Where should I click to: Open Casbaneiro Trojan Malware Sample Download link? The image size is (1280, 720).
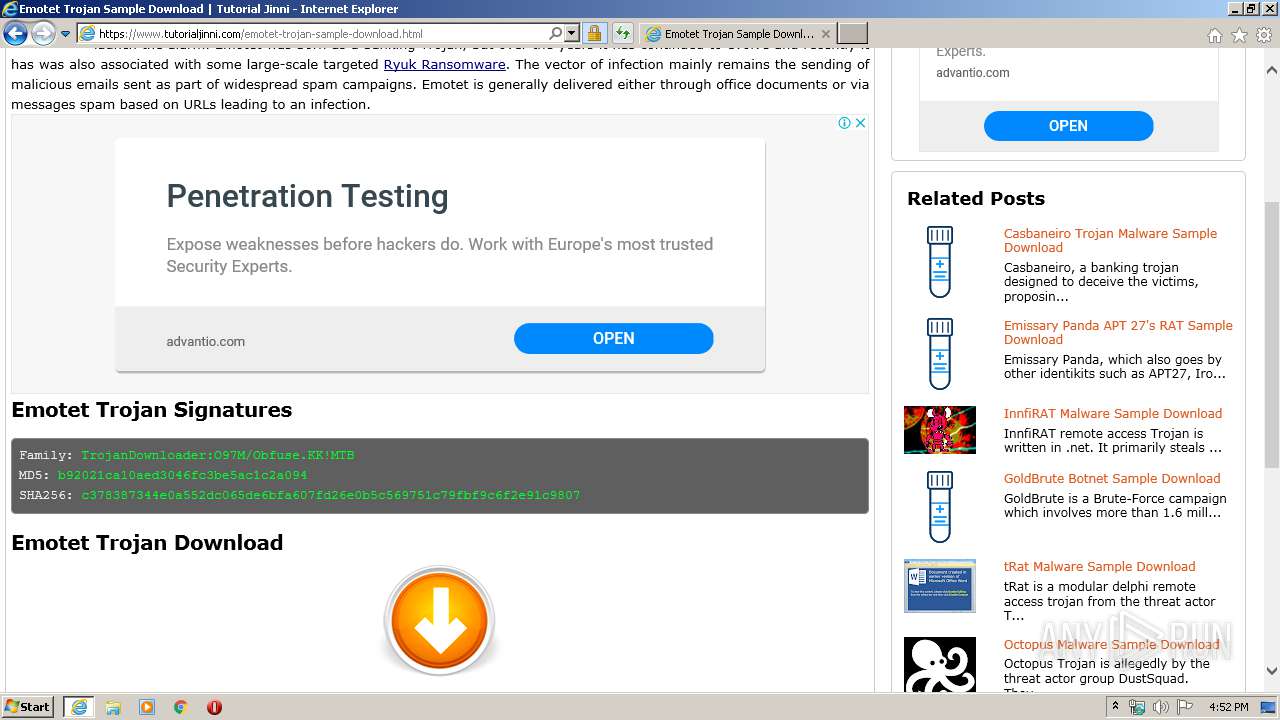pos(1110,240)
